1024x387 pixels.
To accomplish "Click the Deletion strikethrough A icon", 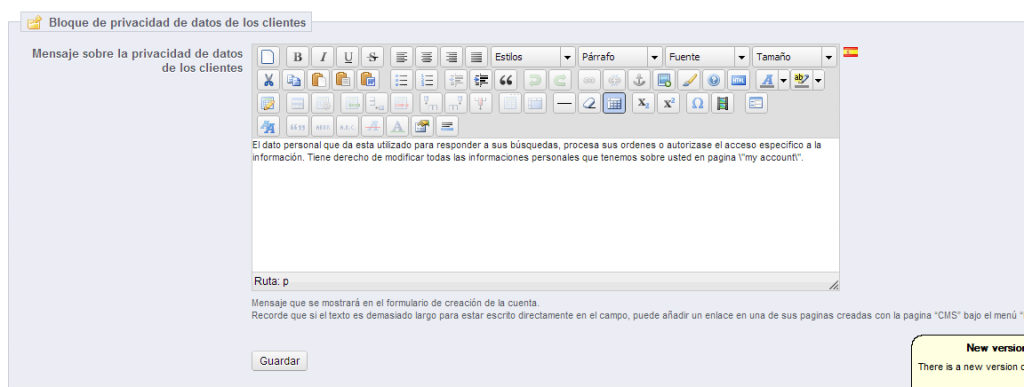I will point(373,126).
